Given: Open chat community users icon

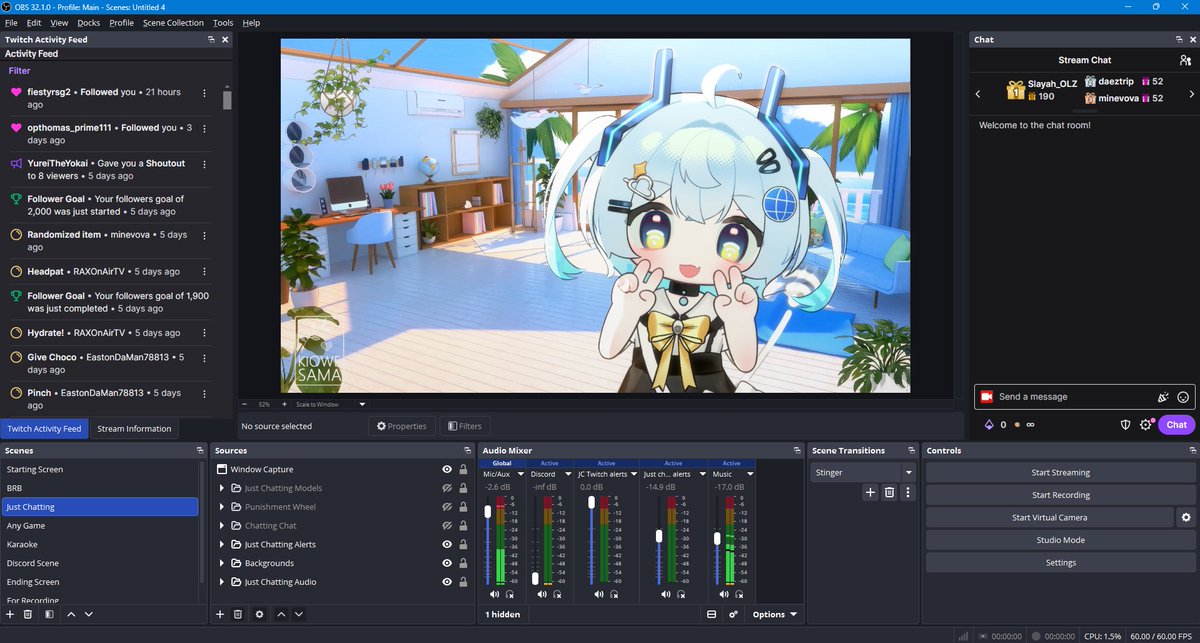Looking at the screenshot, I should (1185, 60).
